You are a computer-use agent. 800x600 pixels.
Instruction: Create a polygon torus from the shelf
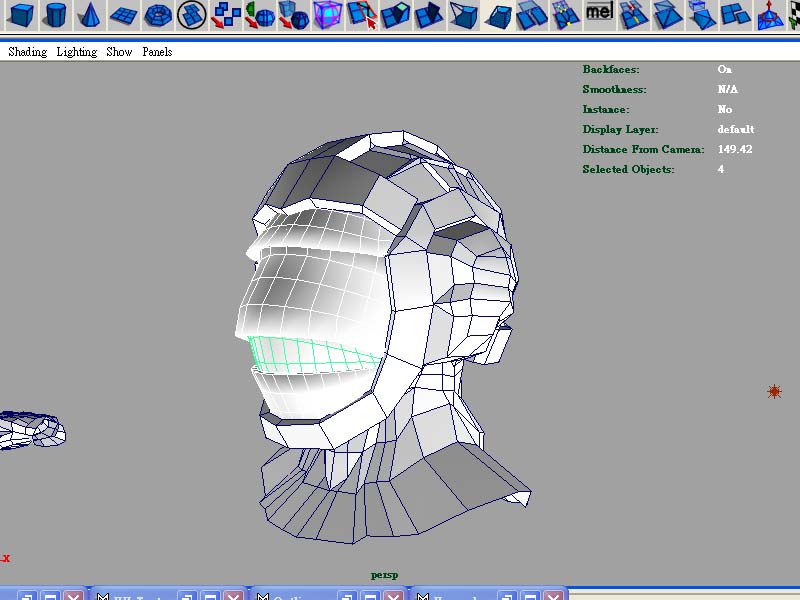click(158, 15)
